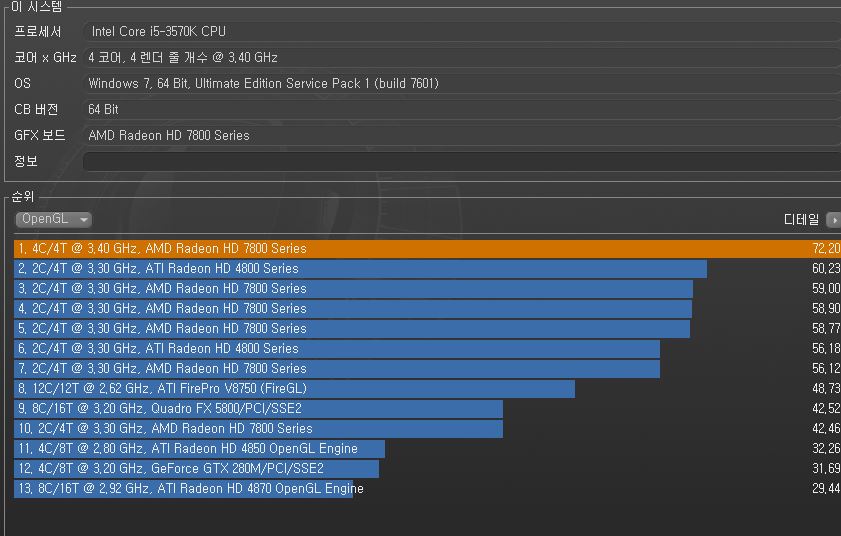Click the 프로세서 label
The image size is (841, 536).
pyautogui.click(x=38, y=32)
